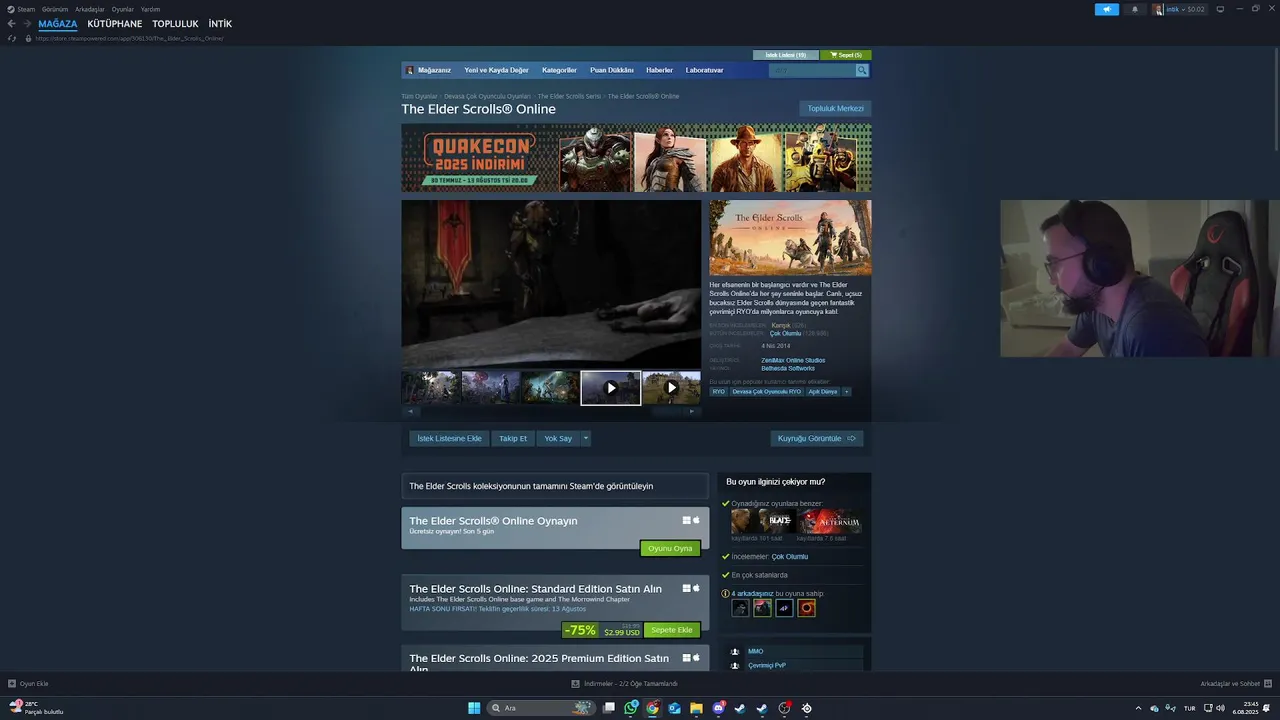The height and width of the screenshot is (720, 1280).
Task: Click the store search input field
Action: coord(812,70)
